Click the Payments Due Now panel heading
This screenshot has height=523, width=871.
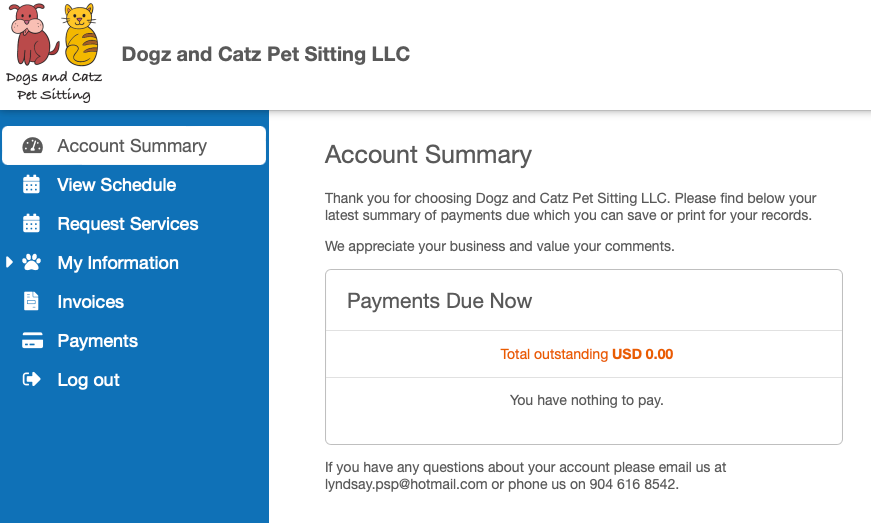point(439,301)
